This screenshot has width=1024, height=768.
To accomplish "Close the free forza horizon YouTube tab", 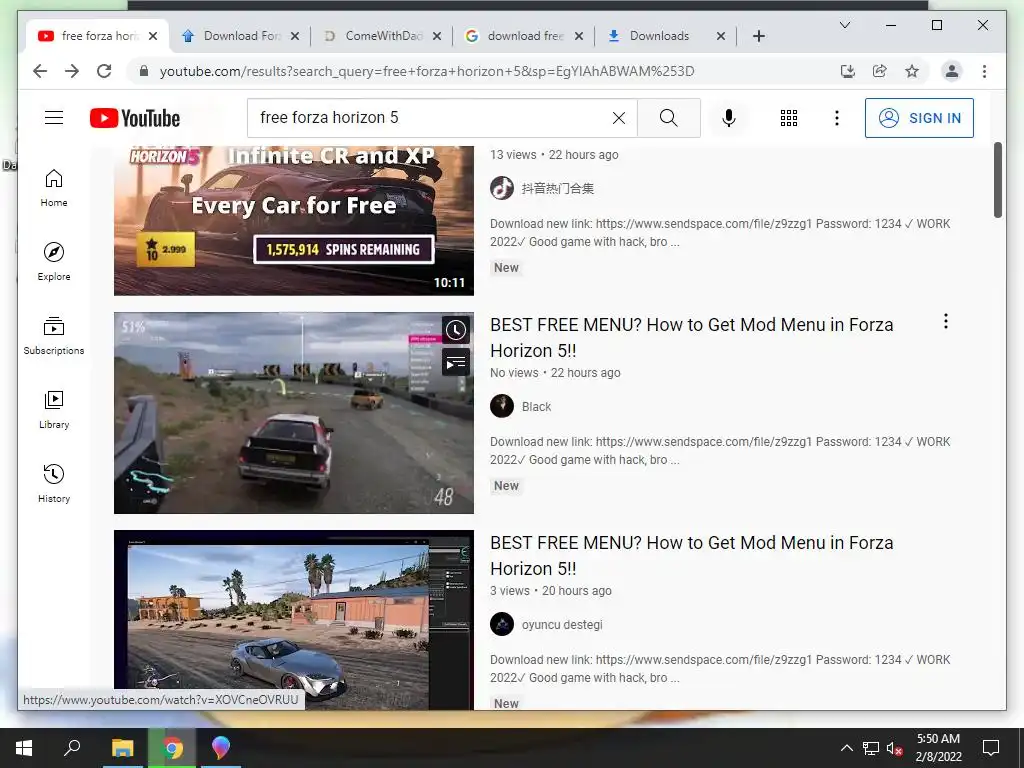I will coord(153,36).
